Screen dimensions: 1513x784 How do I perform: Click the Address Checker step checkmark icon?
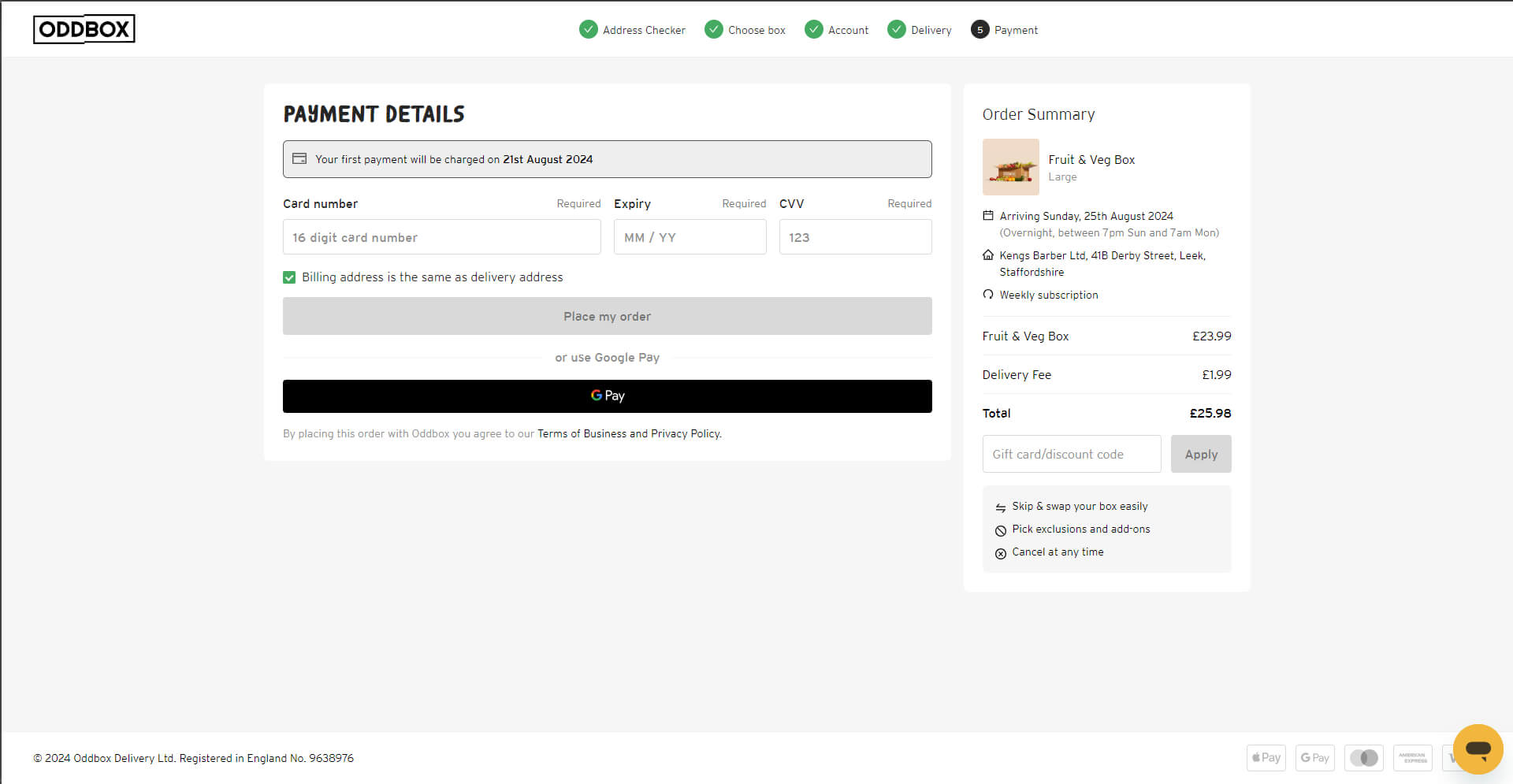pyautogui.click(x=589, y=30)
